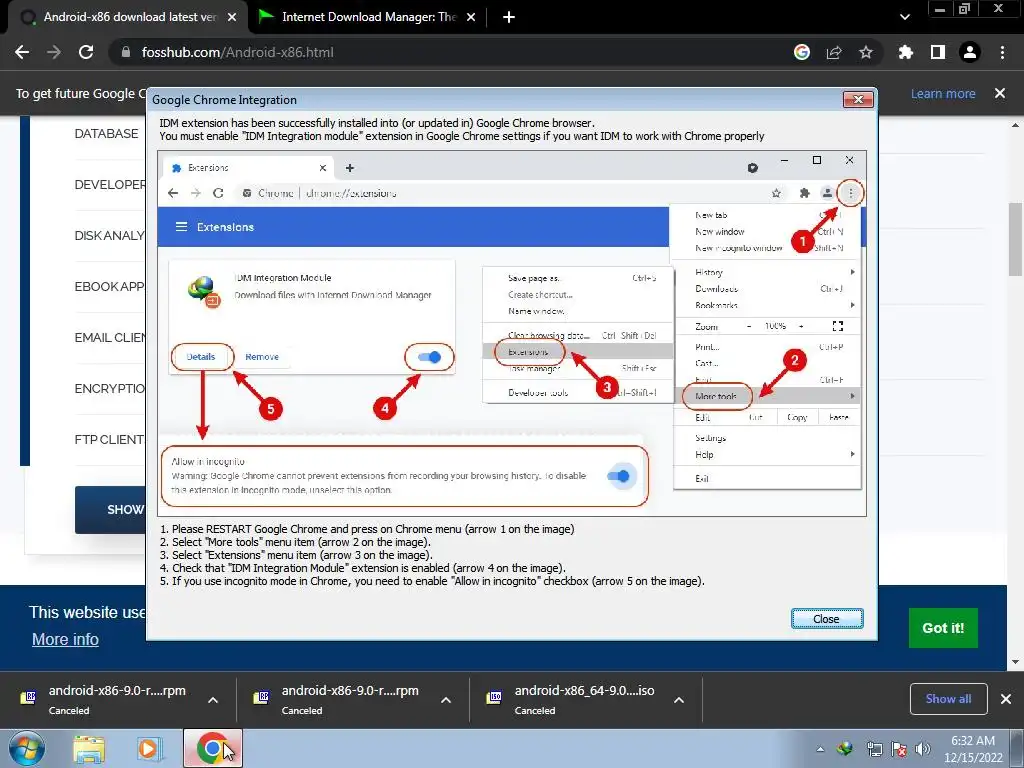Select the EMAIL CLIENT category
1024x768 pixels.
pyautogui.click(x=110, y=338)
